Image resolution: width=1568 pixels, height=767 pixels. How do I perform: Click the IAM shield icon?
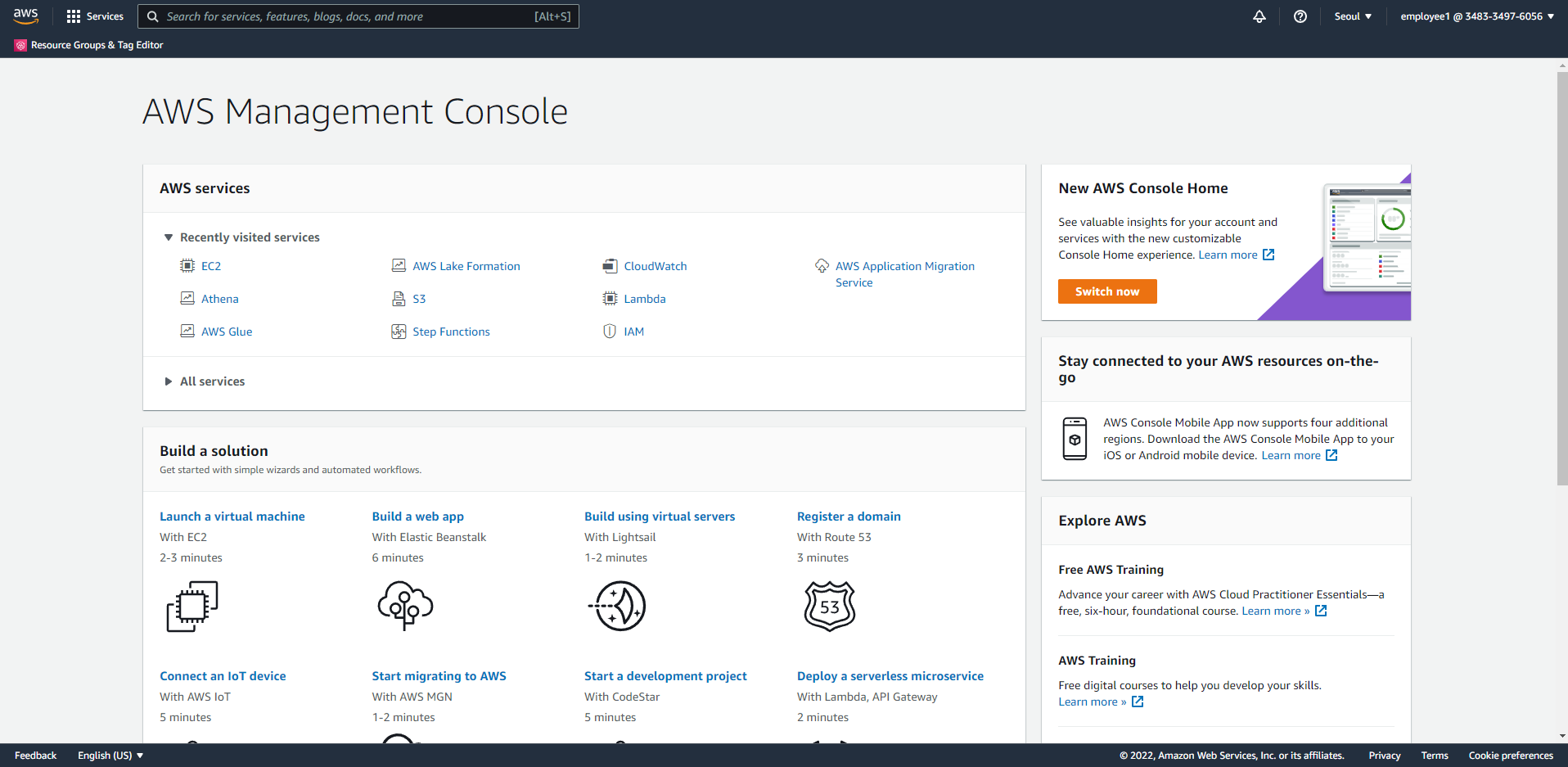[610, 331]
